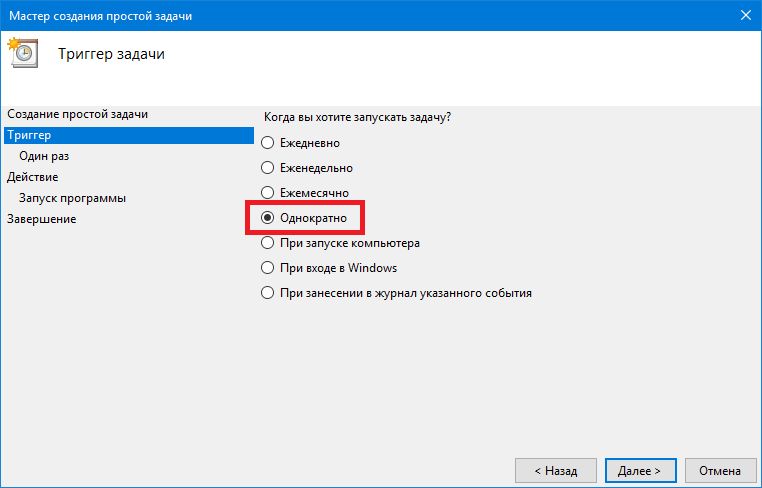Choose При занесении в журнал указанного события
Viewport: 762px width, 488px height.
pos(267,293)
